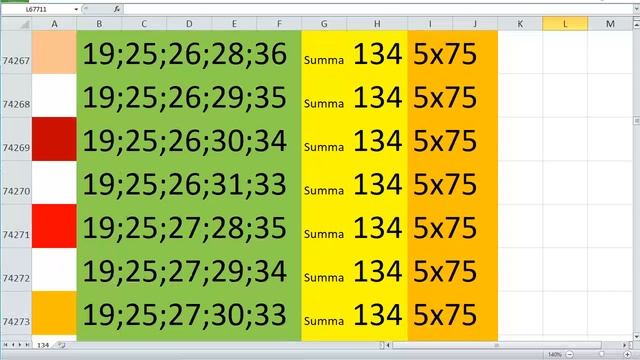
Task: Go to previous sheet navigation arrow
Action: click(13, 345)
